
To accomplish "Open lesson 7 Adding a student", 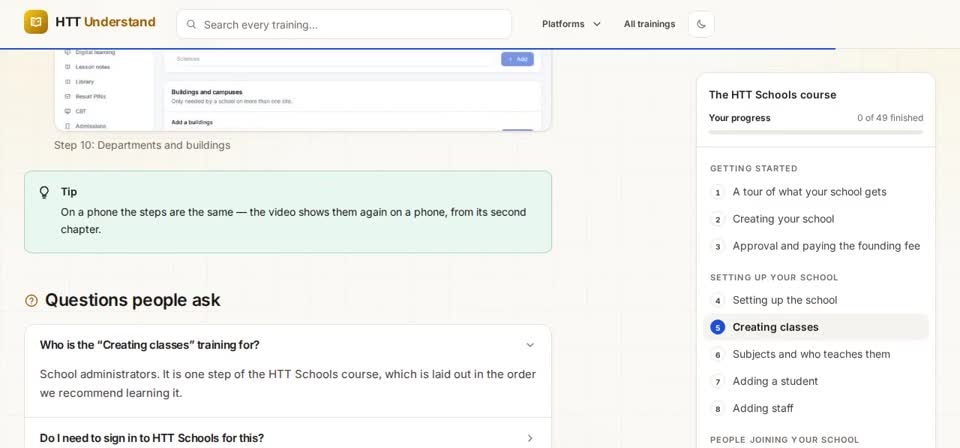I will click(816, 381).
